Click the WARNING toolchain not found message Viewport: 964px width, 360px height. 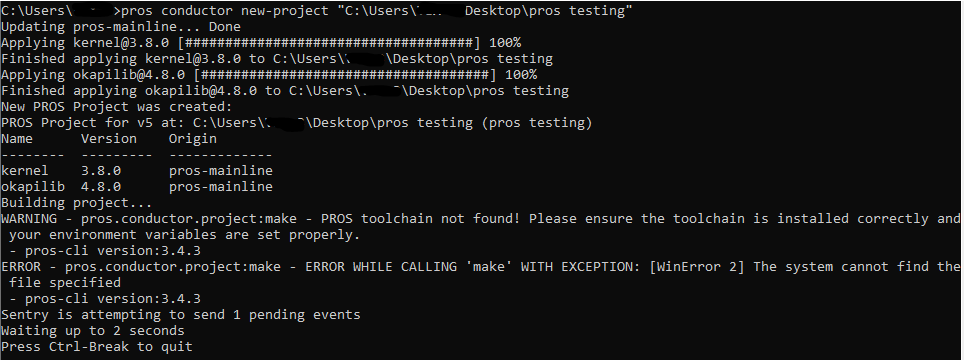pos(481,226)
